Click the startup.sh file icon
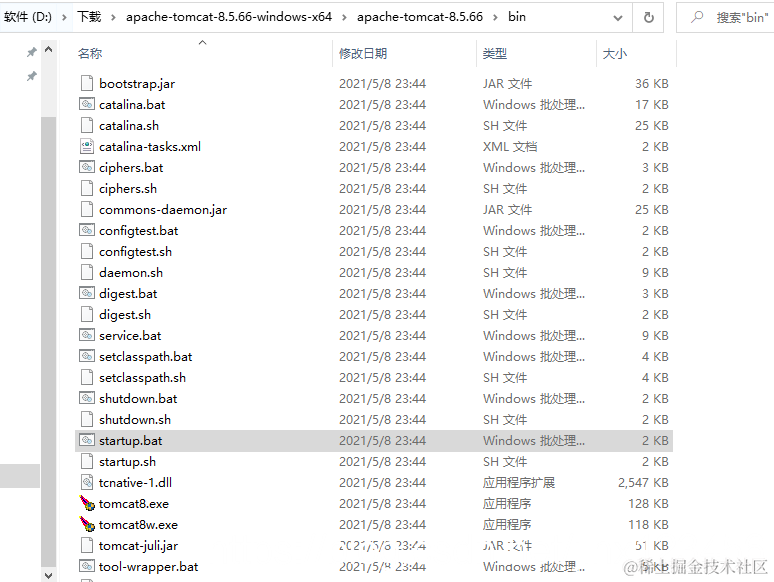 point(87,461)
